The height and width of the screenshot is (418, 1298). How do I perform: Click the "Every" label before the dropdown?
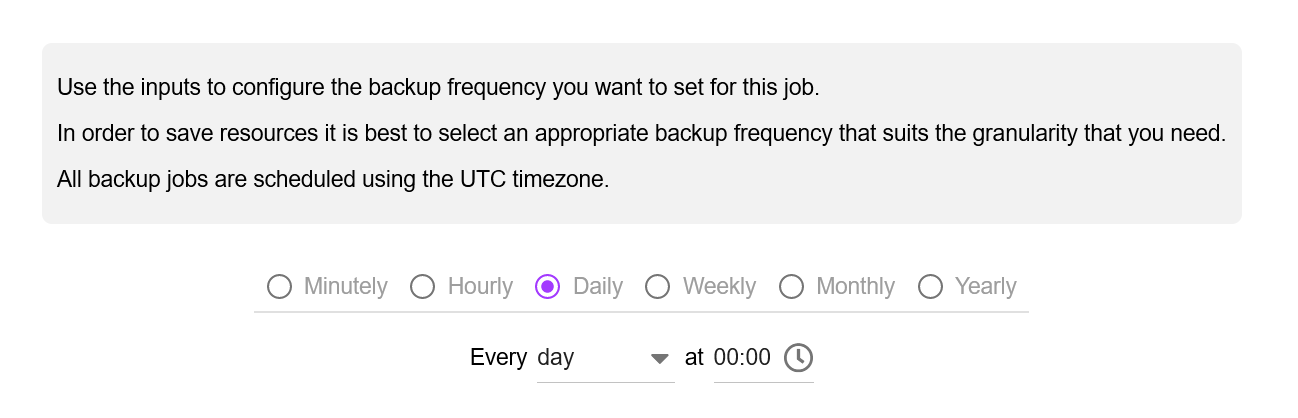[x=498, y=358]
